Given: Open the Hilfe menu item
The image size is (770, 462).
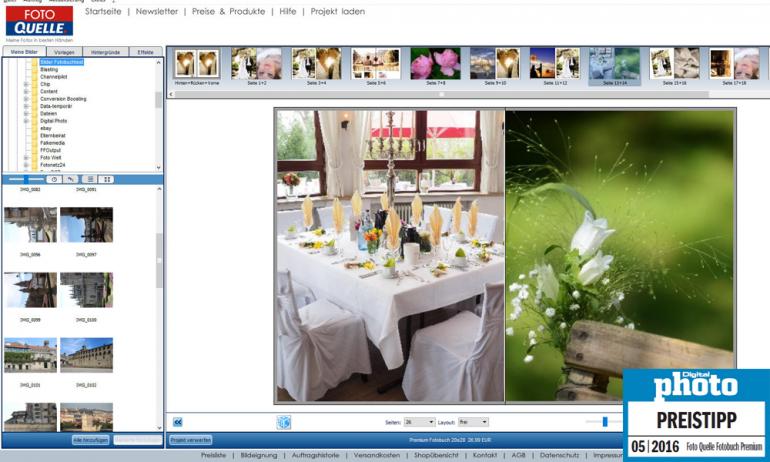Looking at the screenshot, I should [288, 11].
